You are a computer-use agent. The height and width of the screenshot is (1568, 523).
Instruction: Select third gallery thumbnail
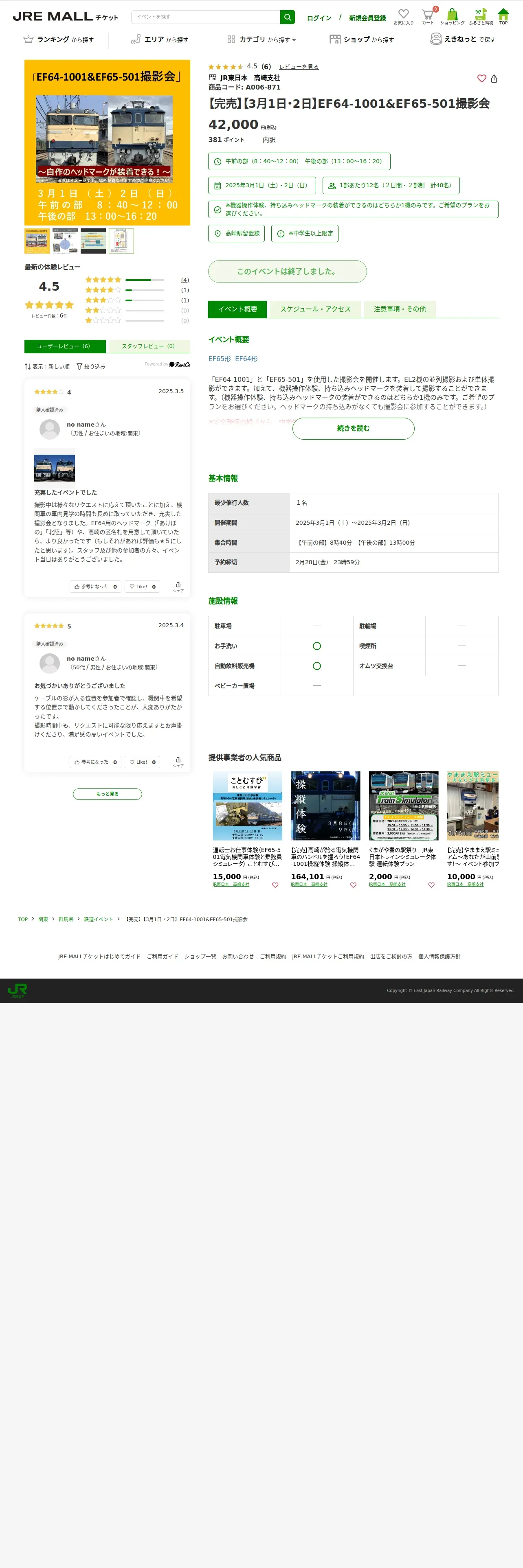coord(93,241)
